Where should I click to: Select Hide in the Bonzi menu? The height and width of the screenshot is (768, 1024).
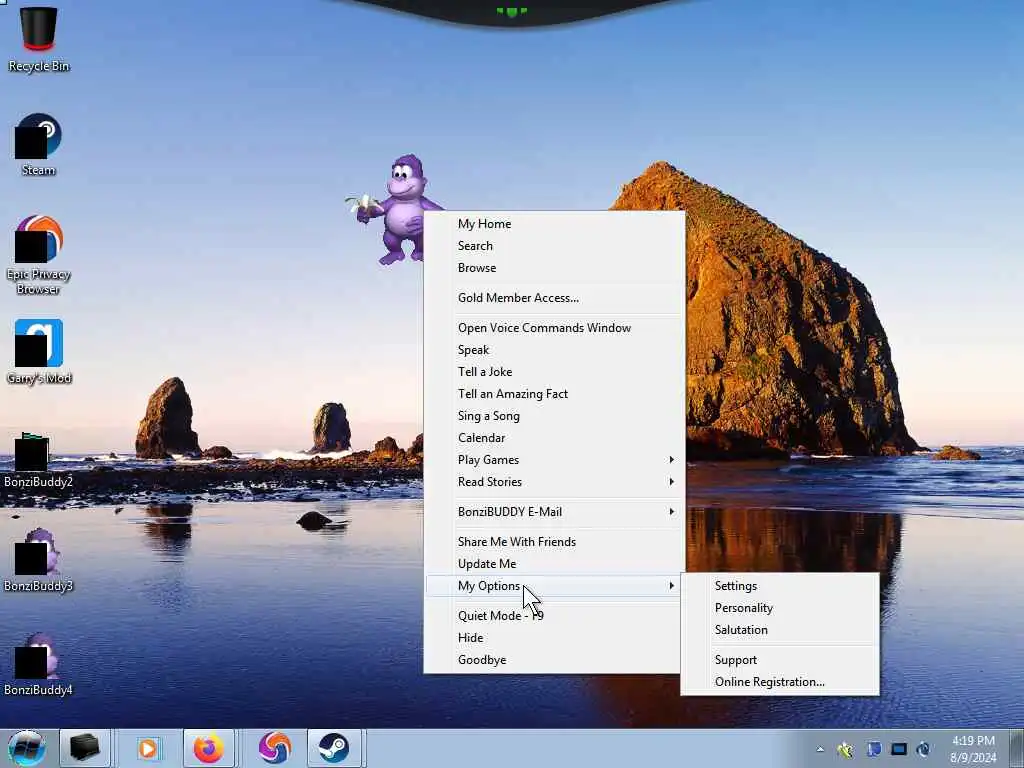pos(552,638)
